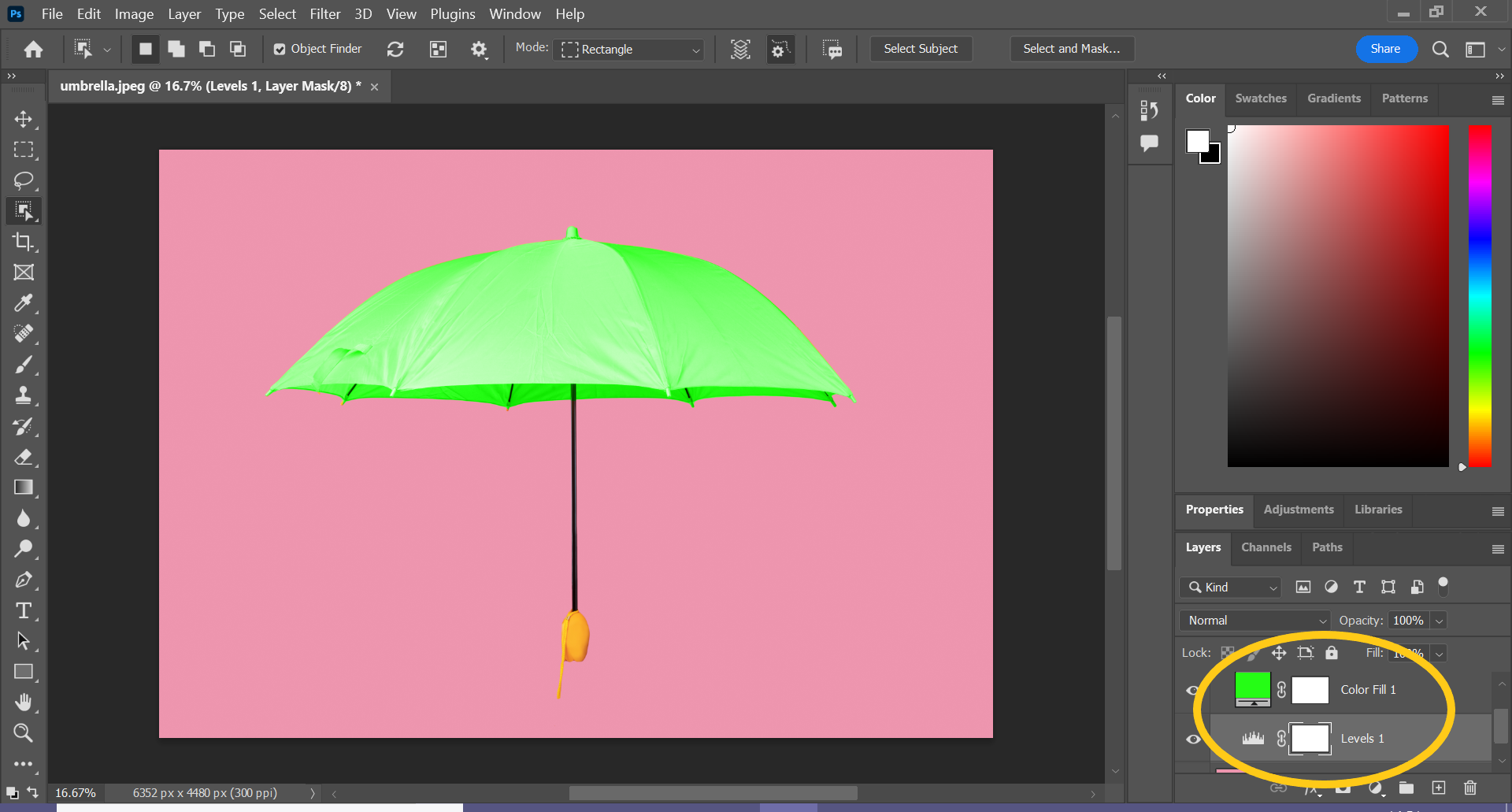Select the Frame tool
1512x812 pixels.
pos(24,273)
